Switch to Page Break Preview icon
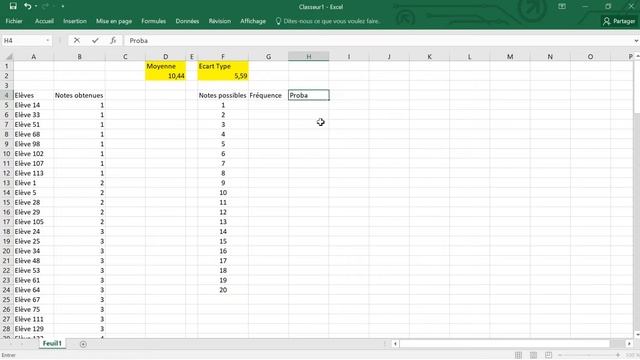This screenshot has height=360, width=640. (549, 355)
